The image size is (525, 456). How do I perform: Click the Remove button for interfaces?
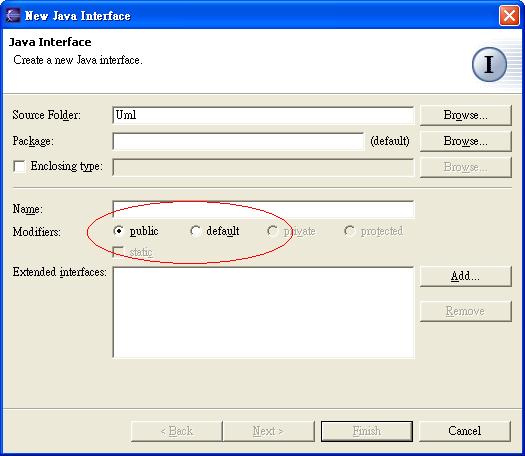466,311
